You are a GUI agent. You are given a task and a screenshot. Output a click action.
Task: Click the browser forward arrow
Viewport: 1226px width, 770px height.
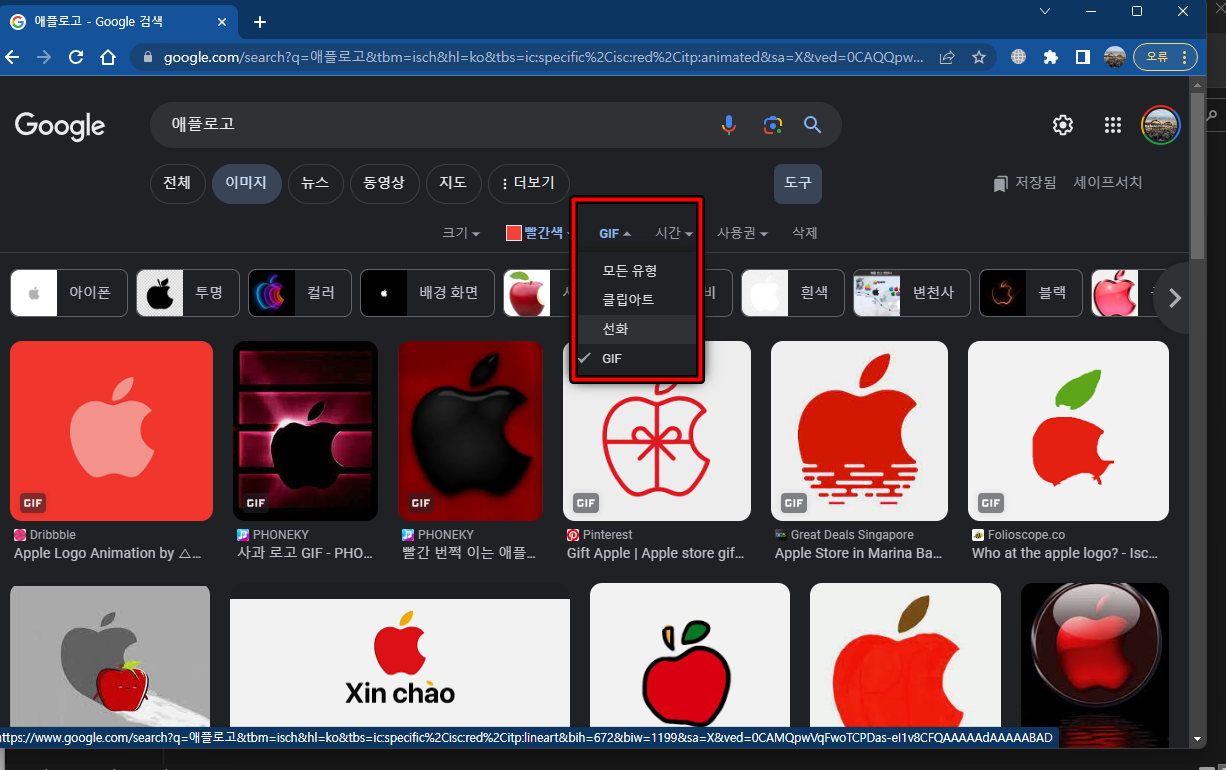44,57
